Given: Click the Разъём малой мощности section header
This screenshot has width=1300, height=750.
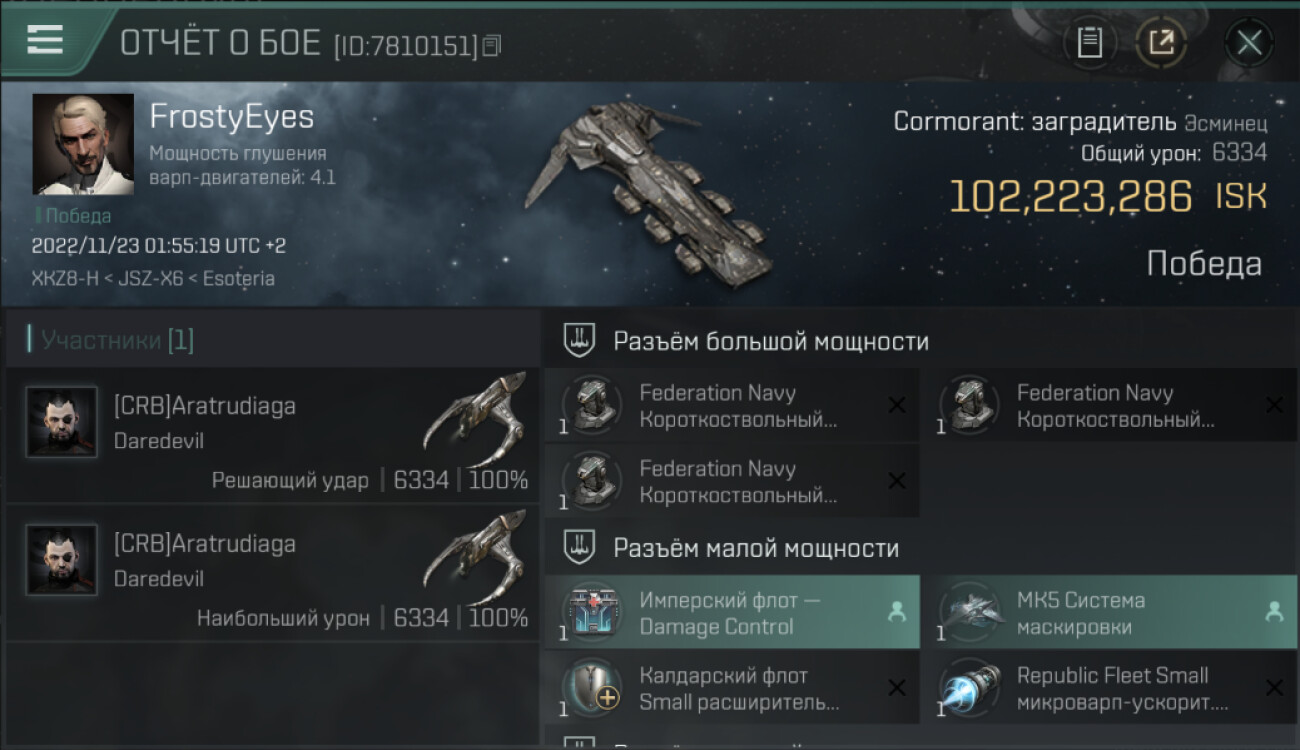Looking at the screenshot, I should click(x=756, y=548).
